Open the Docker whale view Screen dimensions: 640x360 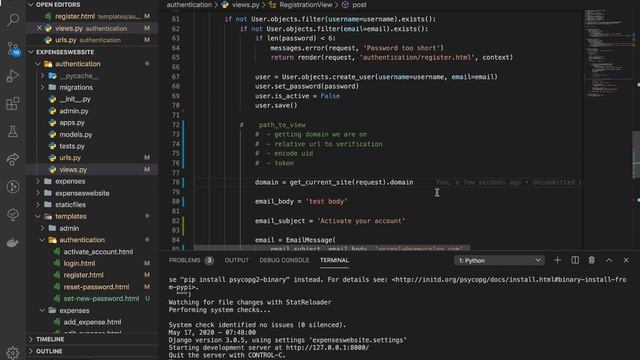click(x=13, y=242)
